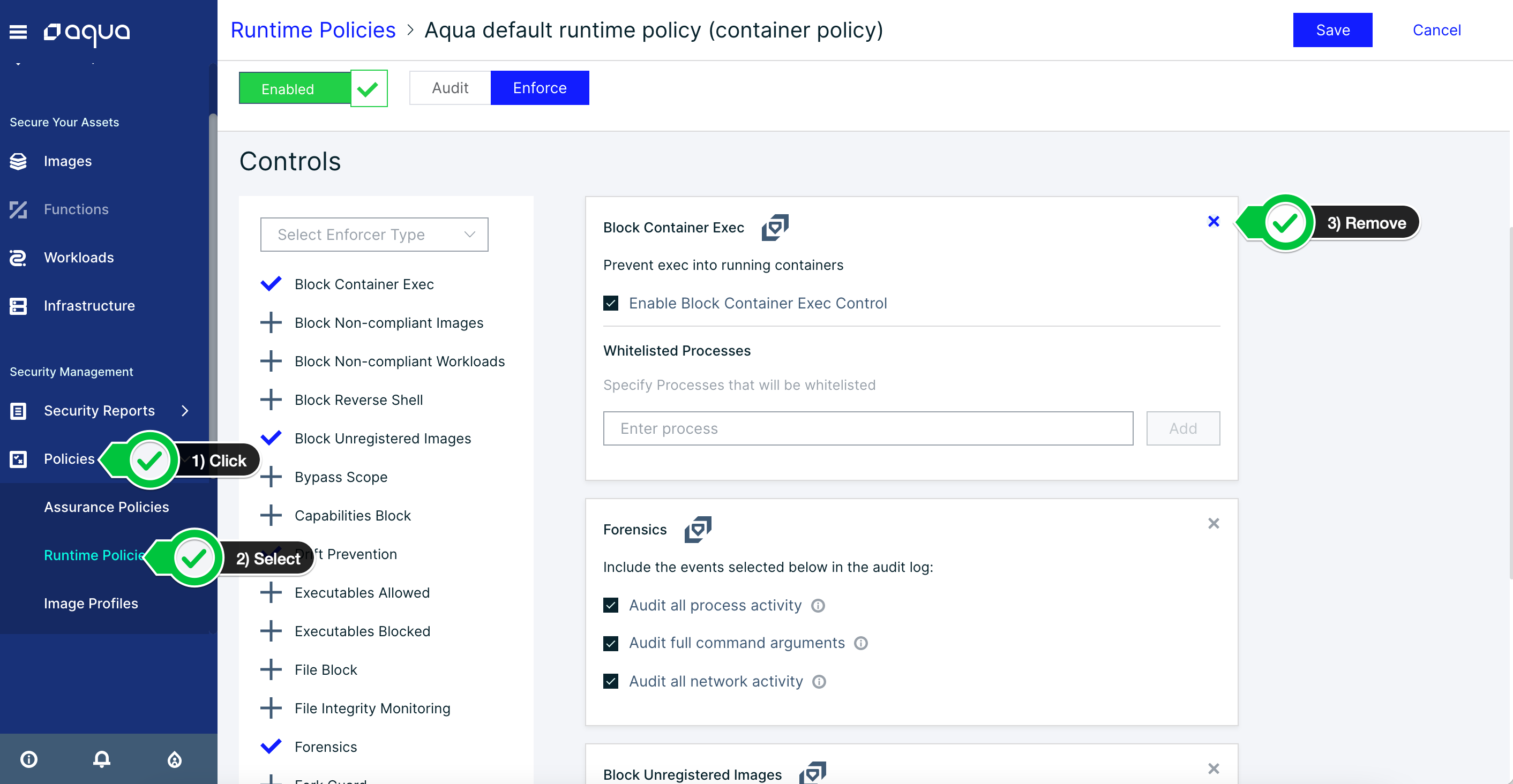Toggle Block Container Exec checkmark in list
The image size is (1513, 784).
271,284
